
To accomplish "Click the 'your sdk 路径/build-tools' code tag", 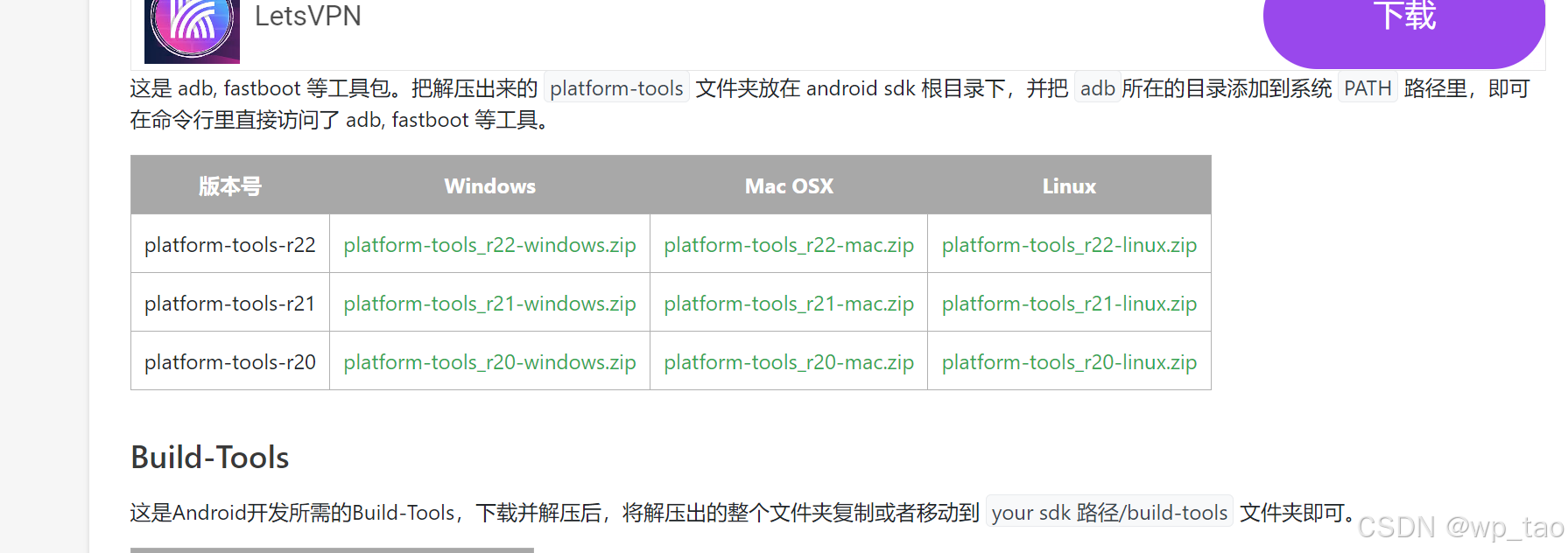I will 1109,513.
